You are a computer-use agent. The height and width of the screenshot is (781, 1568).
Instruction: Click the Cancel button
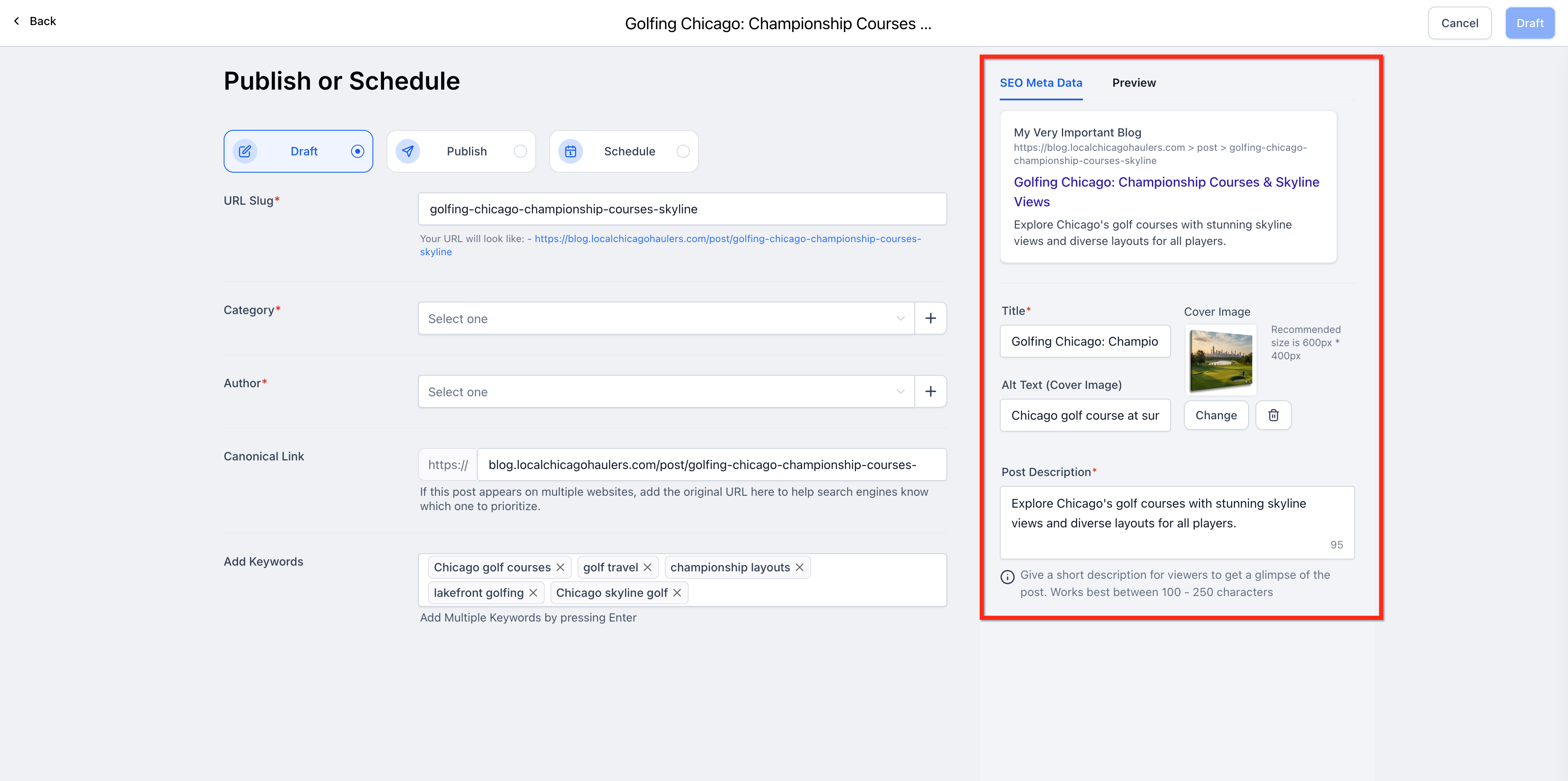1459,23
